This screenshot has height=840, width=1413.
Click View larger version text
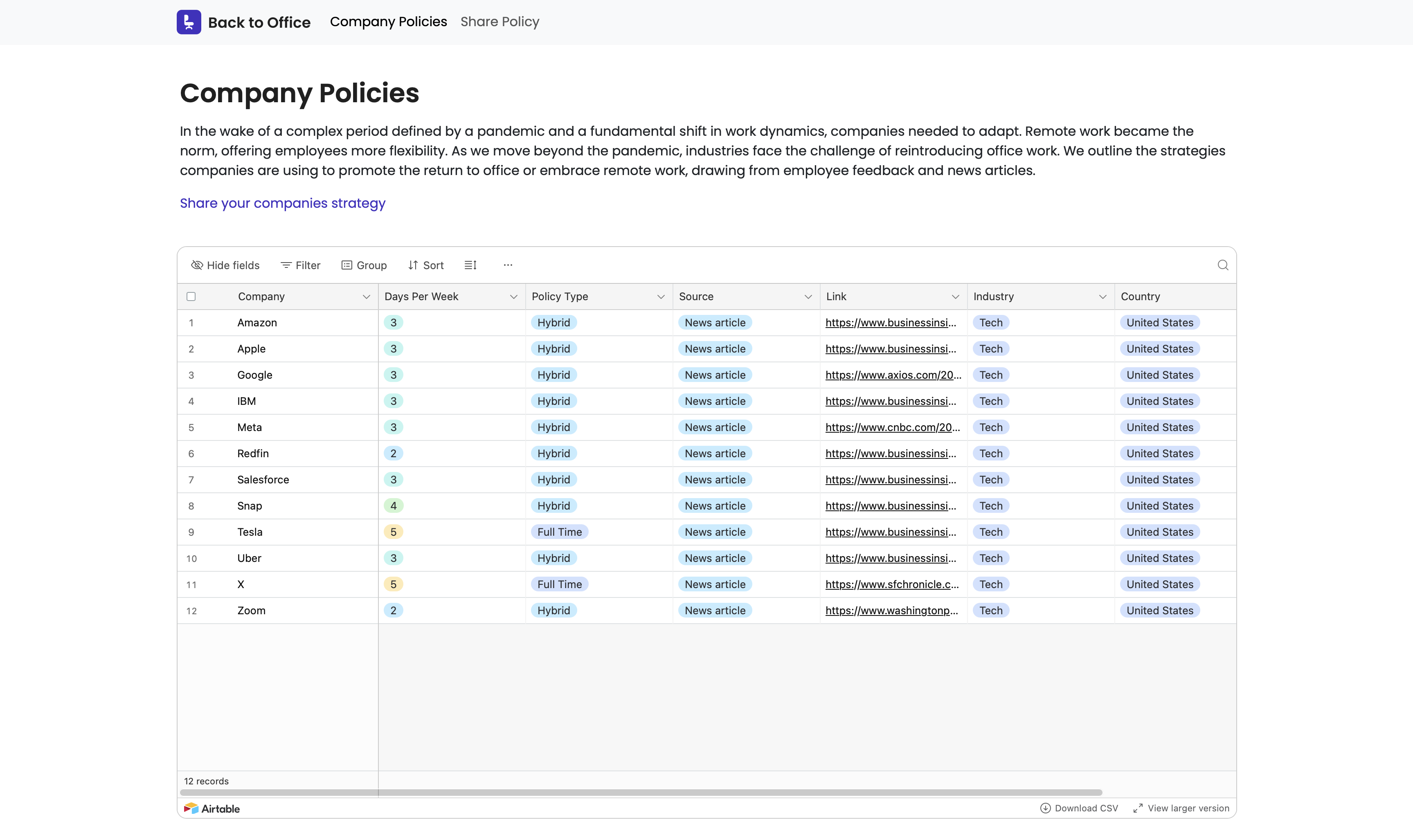coord(1188,808)
